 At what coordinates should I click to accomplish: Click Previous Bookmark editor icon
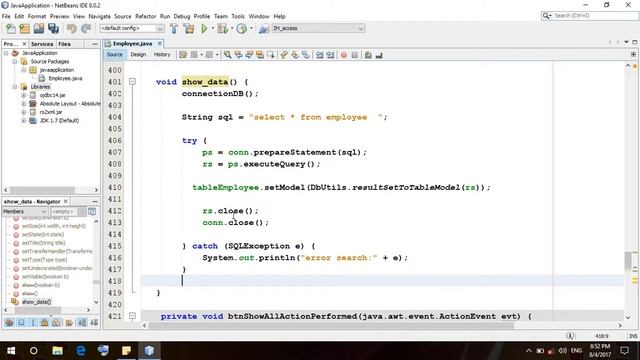(x=284, y=55)
